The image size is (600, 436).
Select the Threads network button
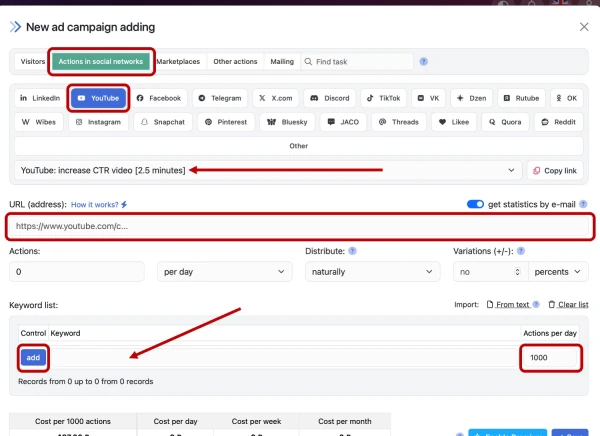[x=399, y=122]
